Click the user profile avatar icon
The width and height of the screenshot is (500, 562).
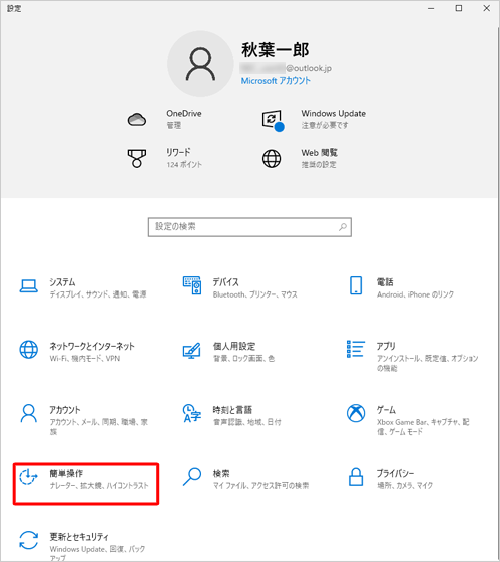200,64
